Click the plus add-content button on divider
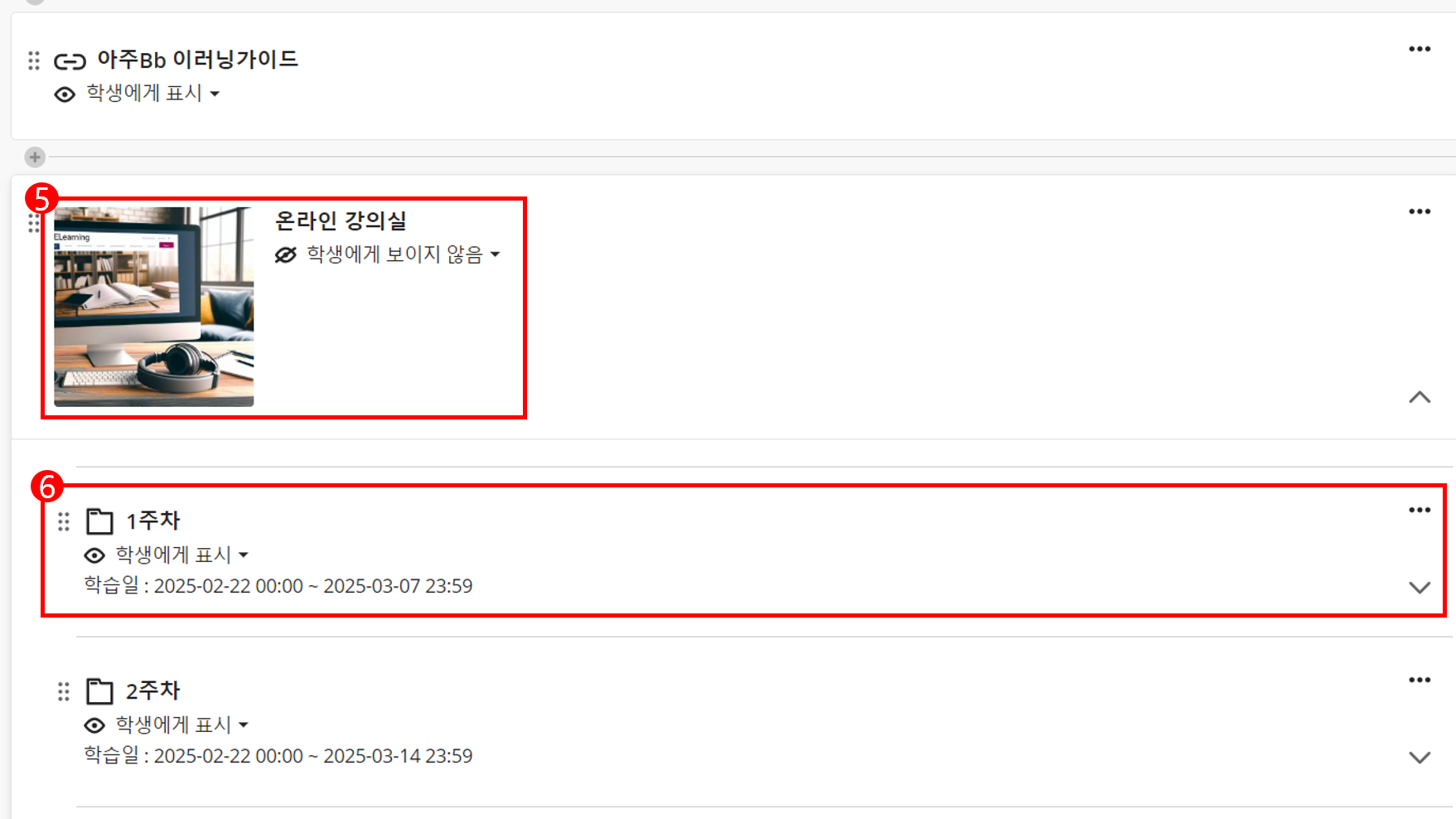This screenshot has height=819, width=1456. click(35, 157)
